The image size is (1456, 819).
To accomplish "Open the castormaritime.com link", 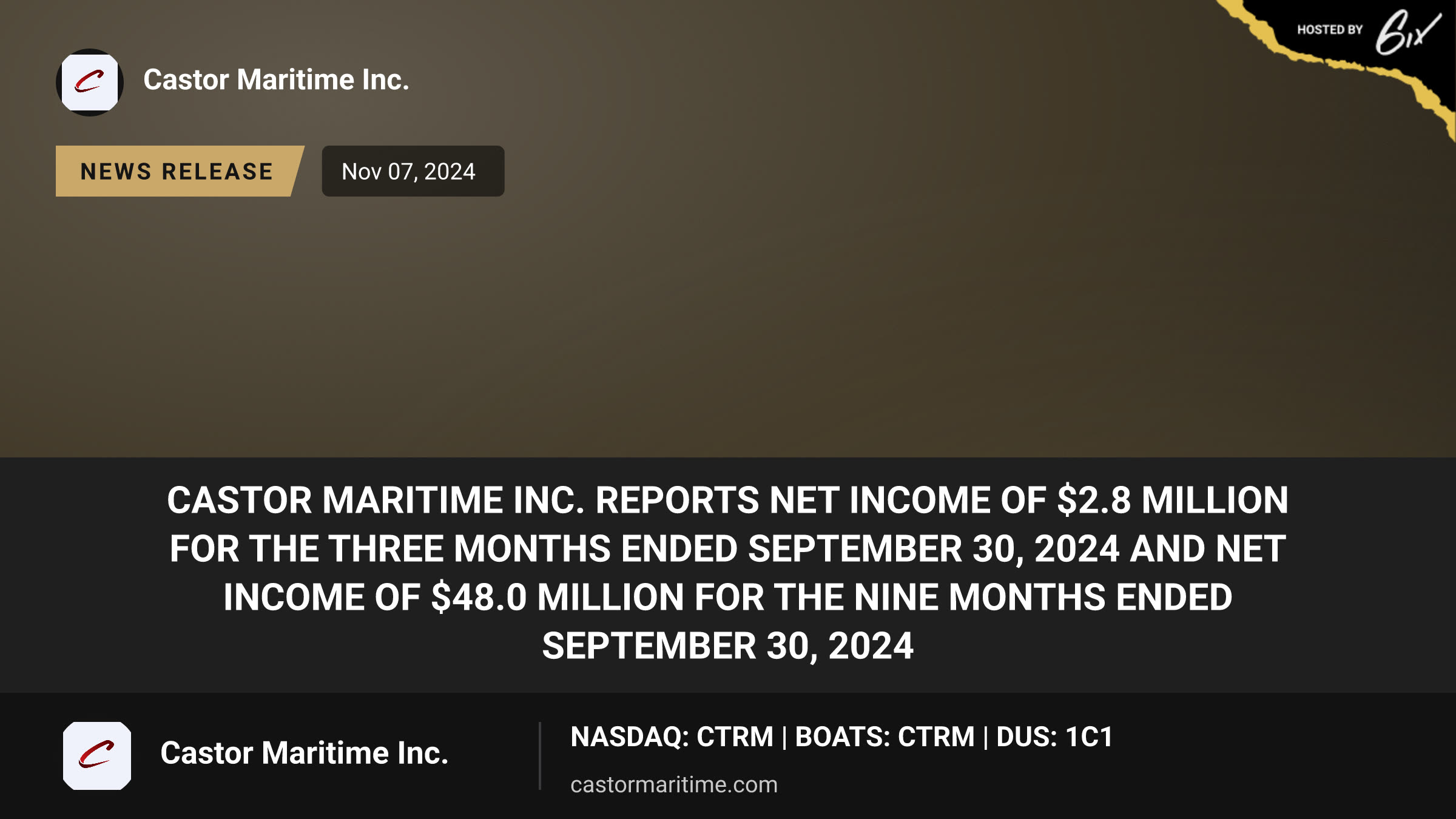I will point(673,784).
